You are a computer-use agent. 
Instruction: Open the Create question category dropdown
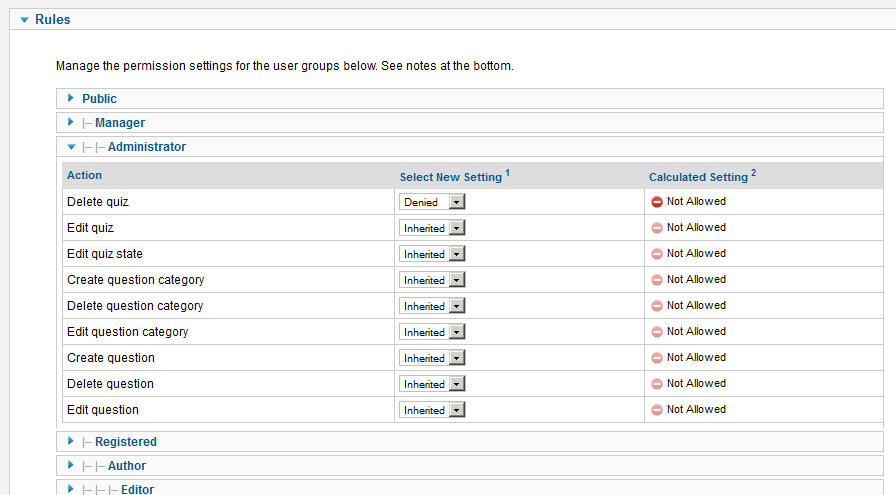(432, 280)
